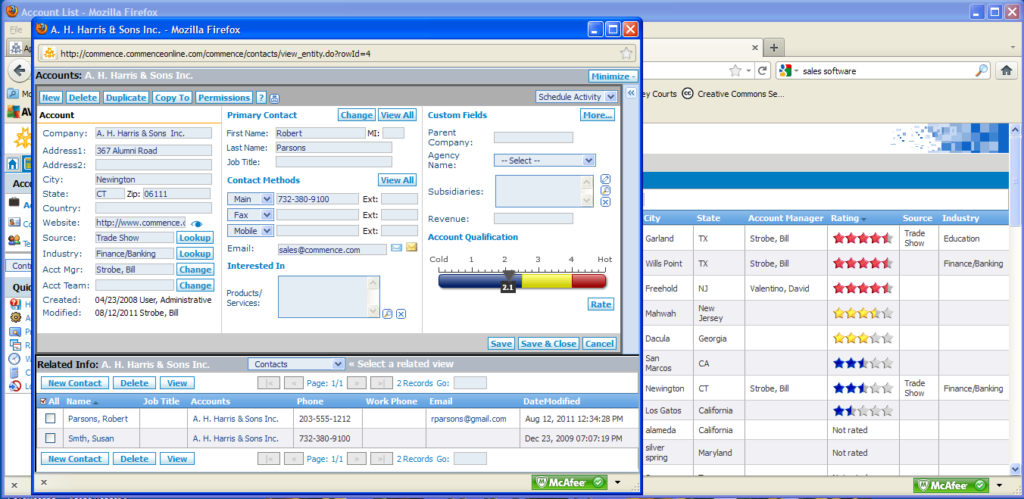
Task: Click the Phone column header in contacts table
Action: 310,402
